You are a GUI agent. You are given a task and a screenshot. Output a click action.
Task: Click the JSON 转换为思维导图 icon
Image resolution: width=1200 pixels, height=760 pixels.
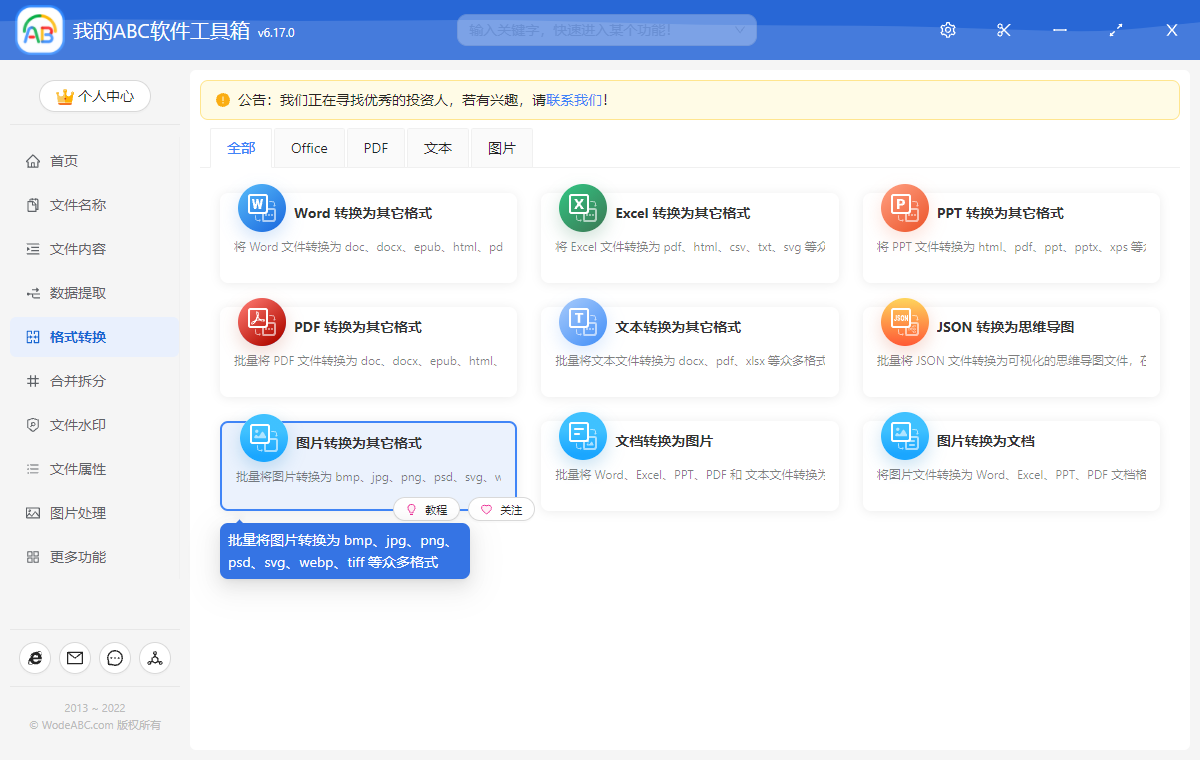904,322
